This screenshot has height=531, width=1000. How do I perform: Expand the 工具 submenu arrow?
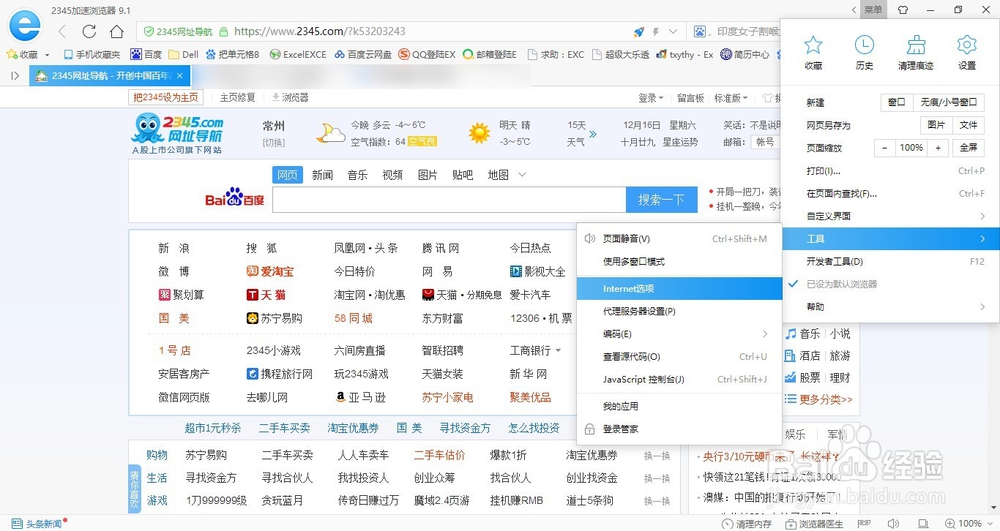coord(982,238)
